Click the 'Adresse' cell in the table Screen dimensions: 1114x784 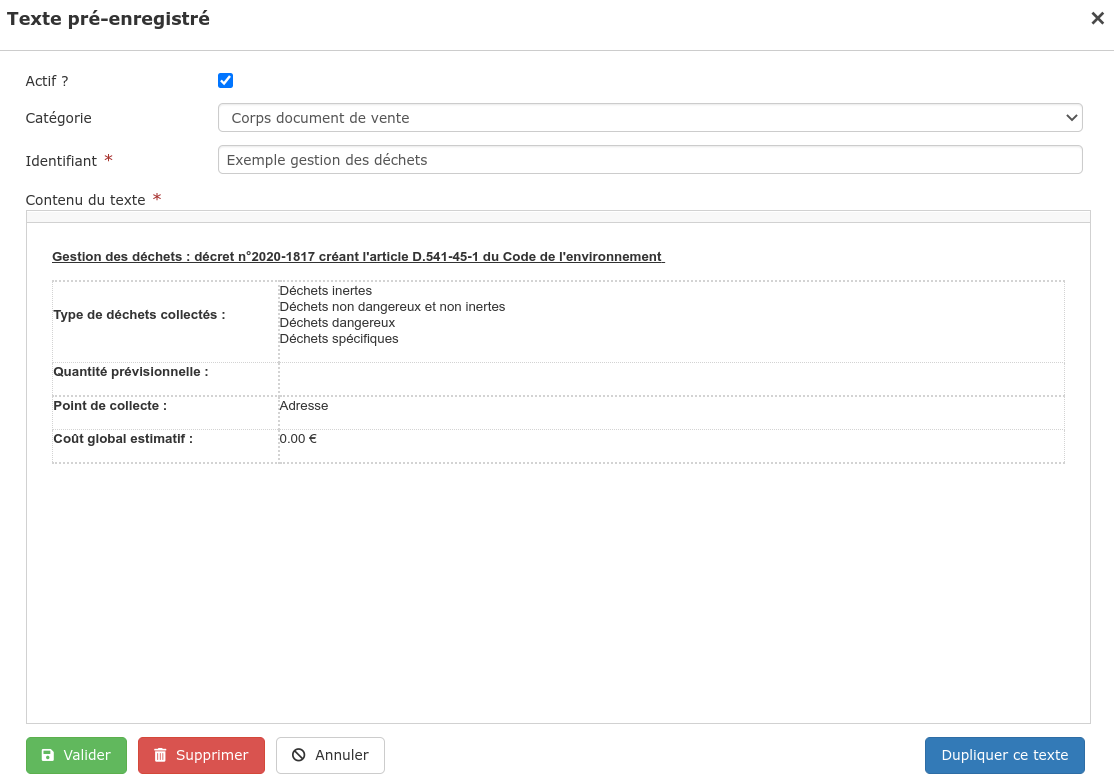304,406
